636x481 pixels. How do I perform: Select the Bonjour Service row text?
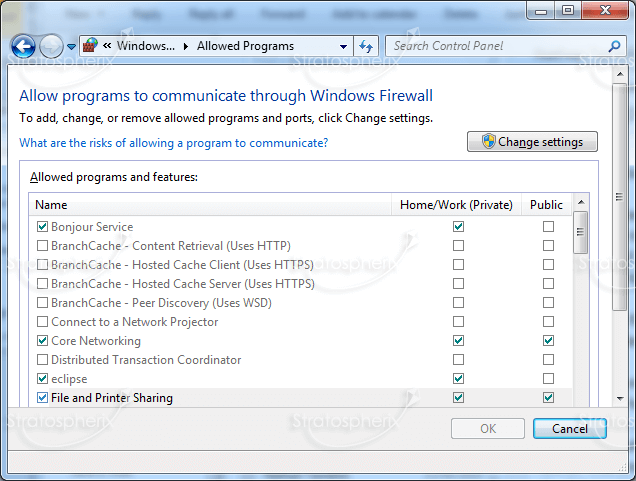92,227
